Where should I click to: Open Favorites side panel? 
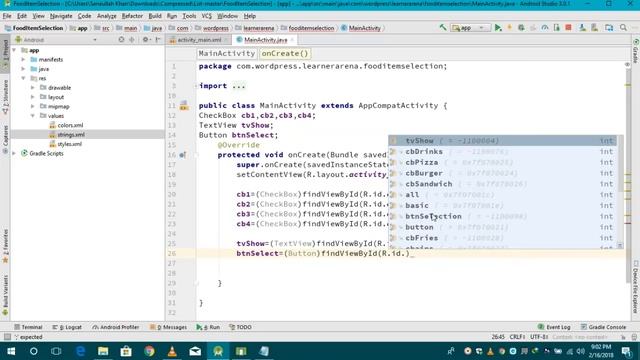(x=5, y=246)
